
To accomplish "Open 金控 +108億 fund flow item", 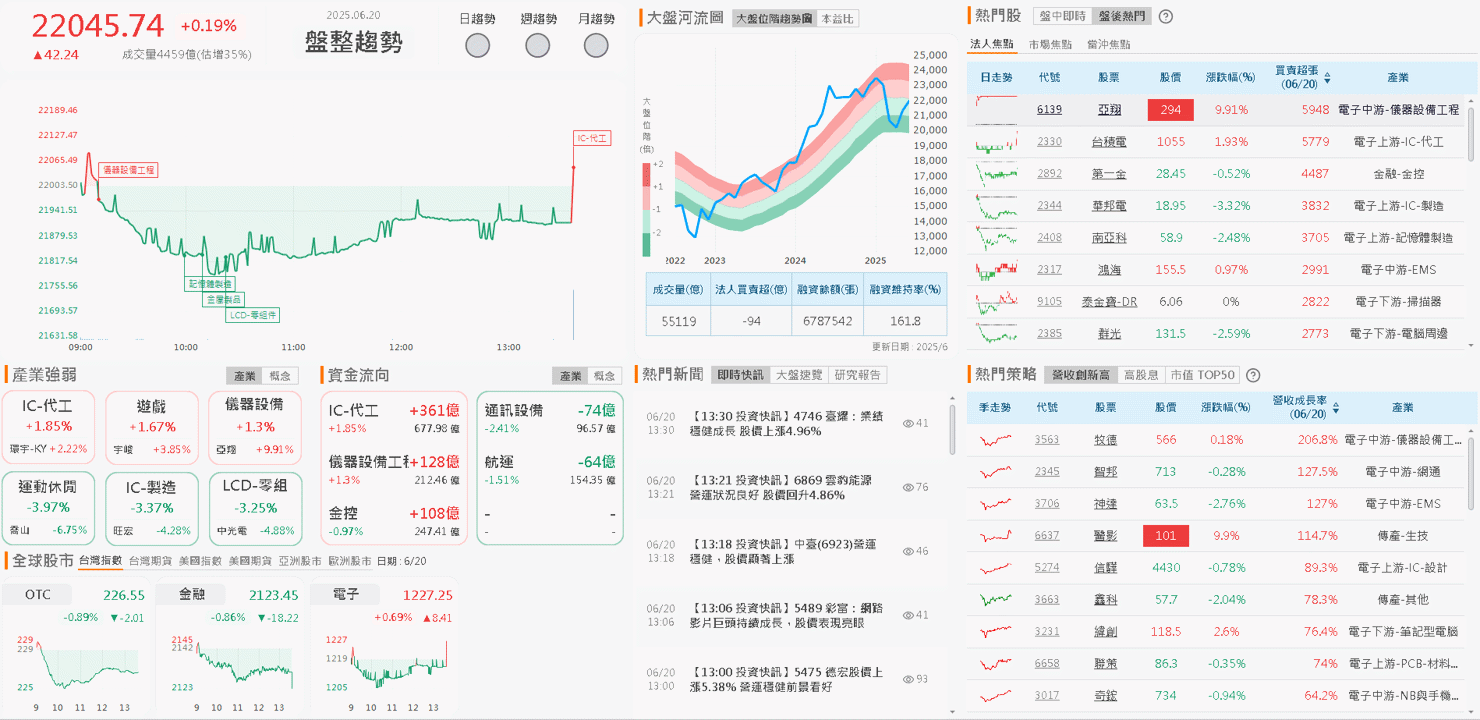I will (x=394, y=521).
